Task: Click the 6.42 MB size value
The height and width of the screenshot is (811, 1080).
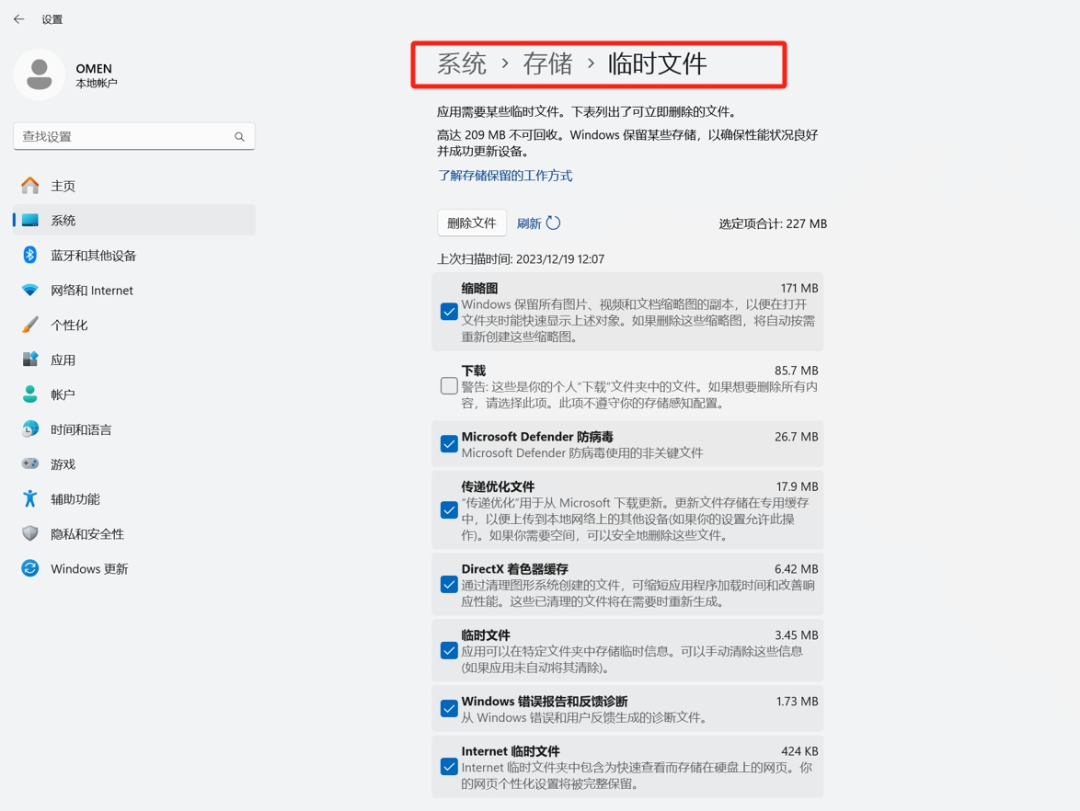Action: click(796, 569)
